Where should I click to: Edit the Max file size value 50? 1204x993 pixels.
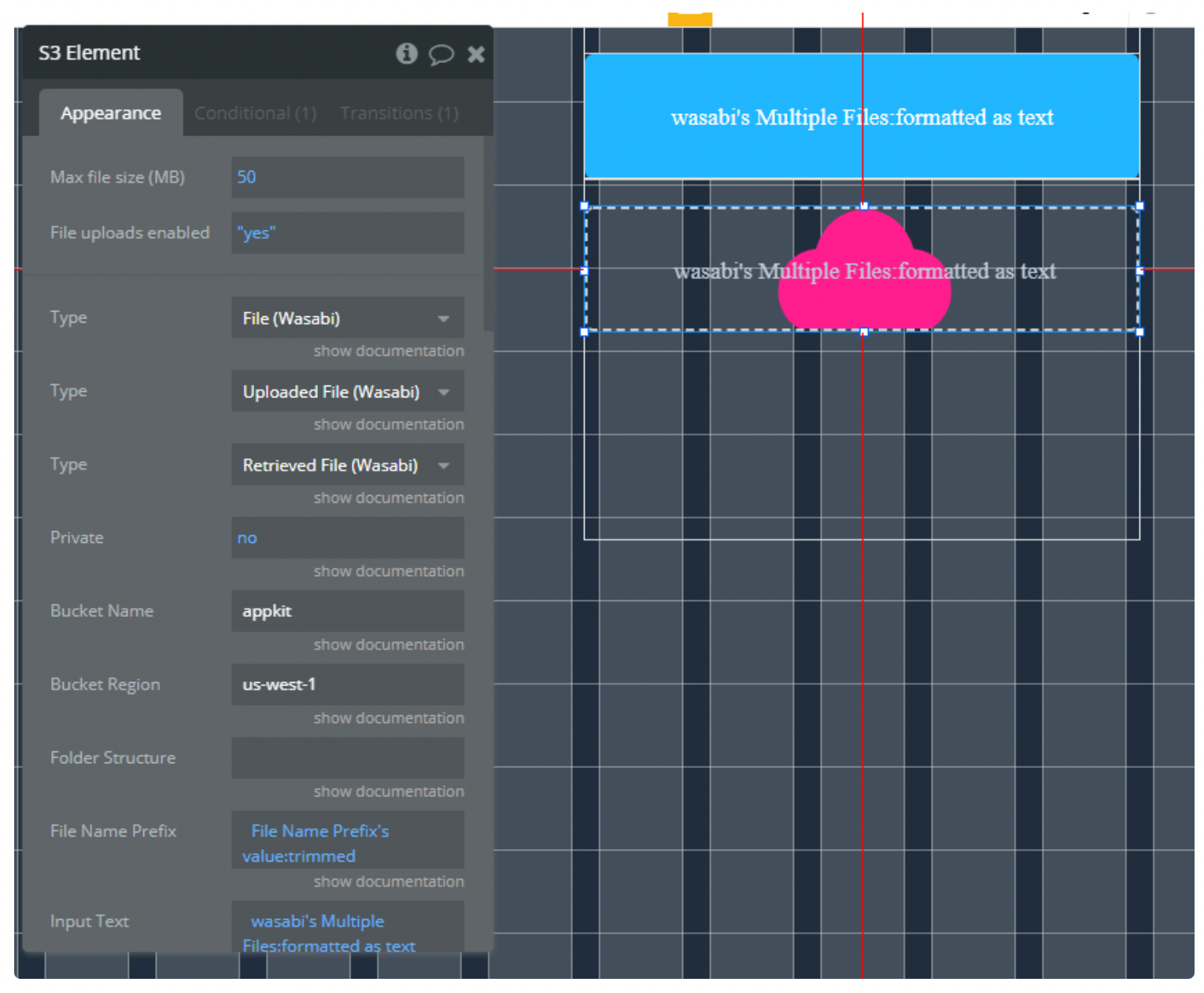[347, 177]
